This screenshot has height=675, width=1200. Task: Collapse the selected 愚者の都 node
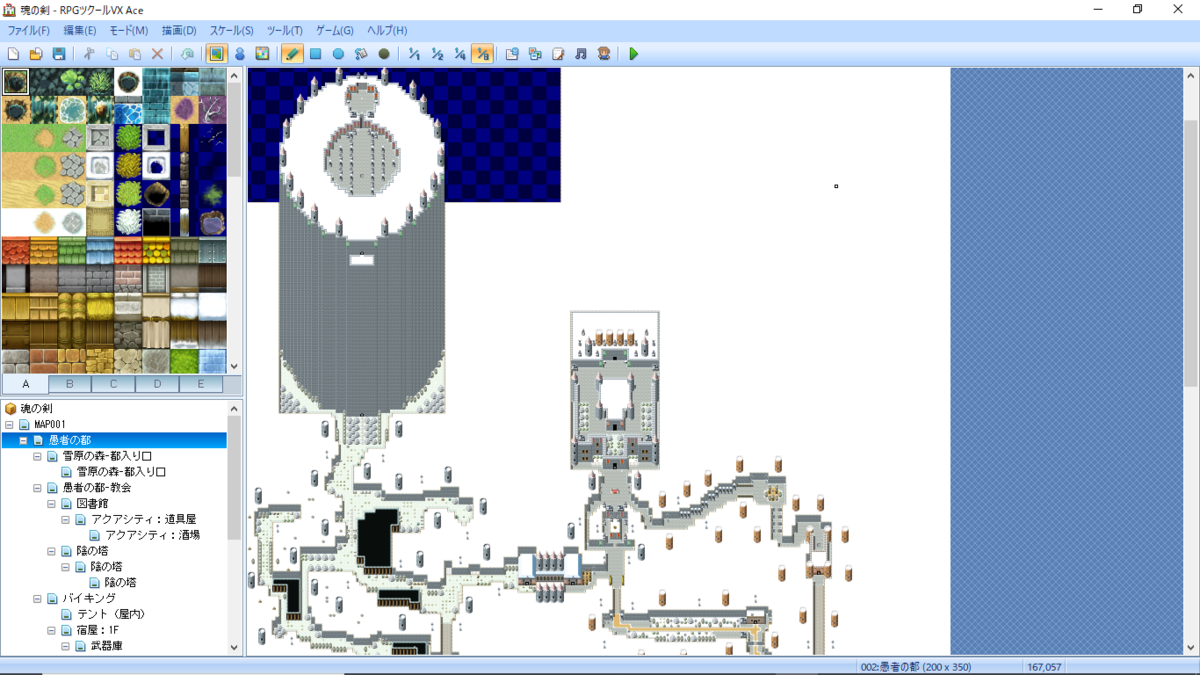coord(23,440)
